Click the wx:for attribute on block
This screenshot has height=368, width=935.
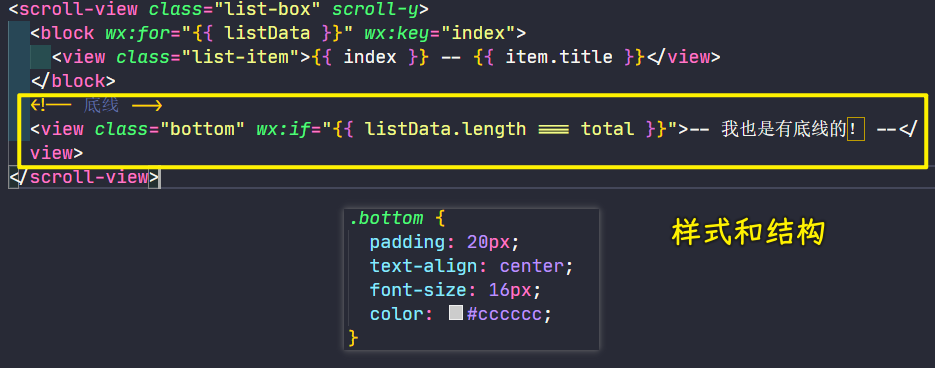[x=137, y=33]
